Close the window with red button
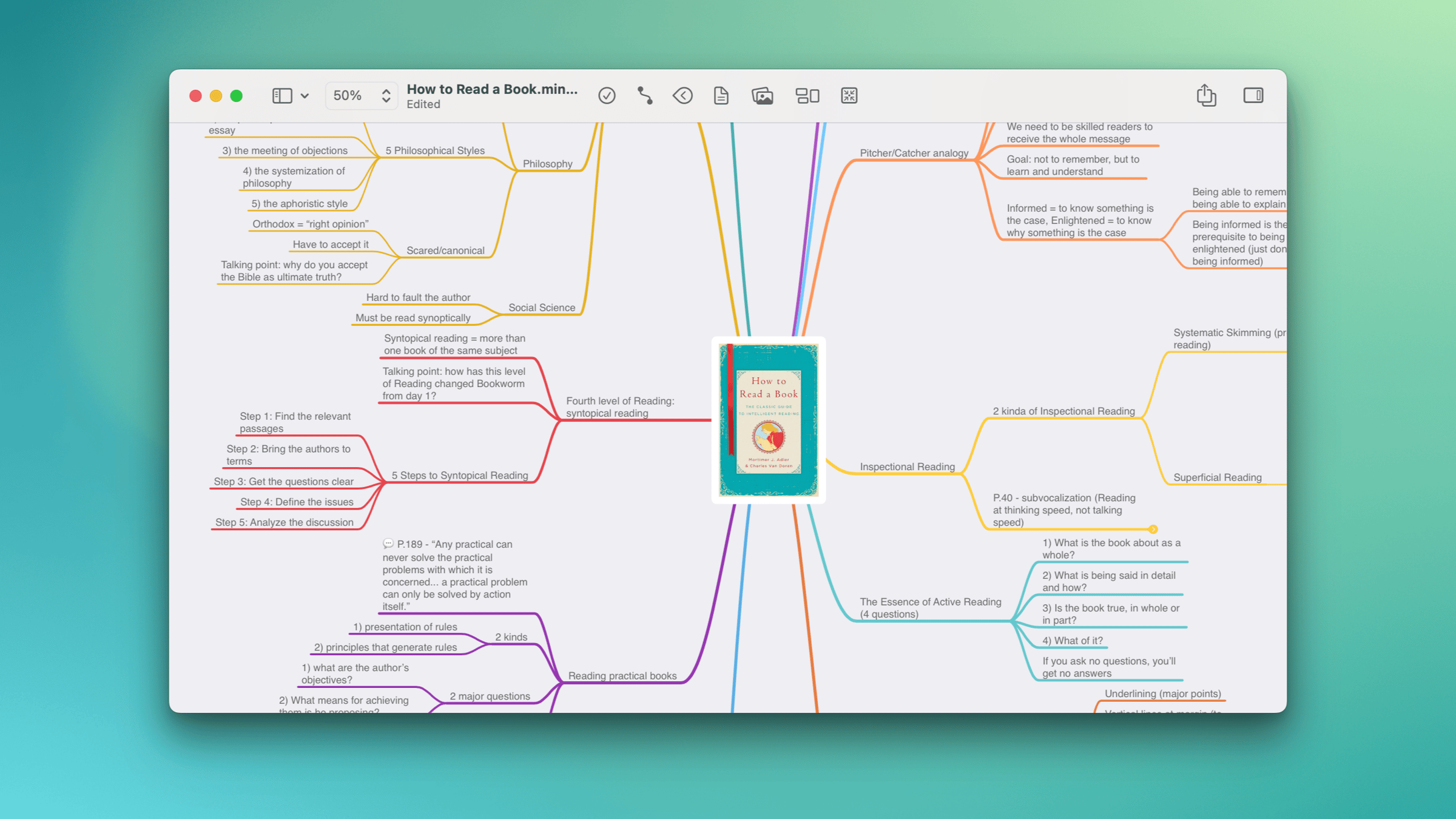Screen dimensions: 1456x819 pos(195,96)
